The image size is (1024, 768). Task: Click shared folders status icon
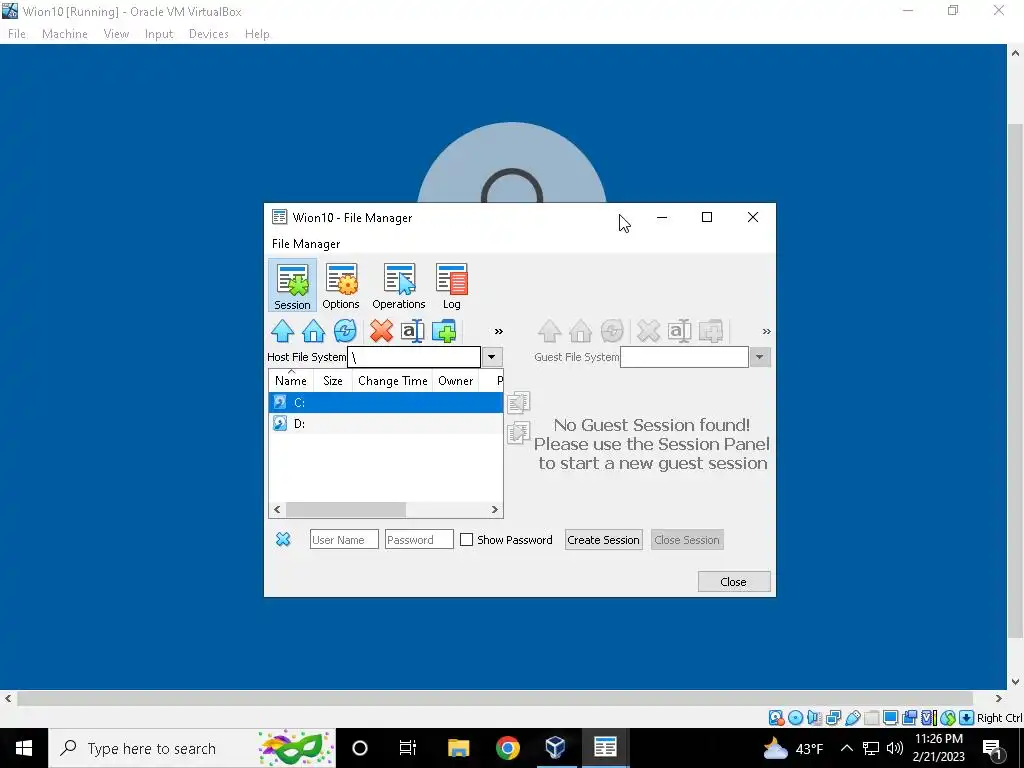[871, 718]
